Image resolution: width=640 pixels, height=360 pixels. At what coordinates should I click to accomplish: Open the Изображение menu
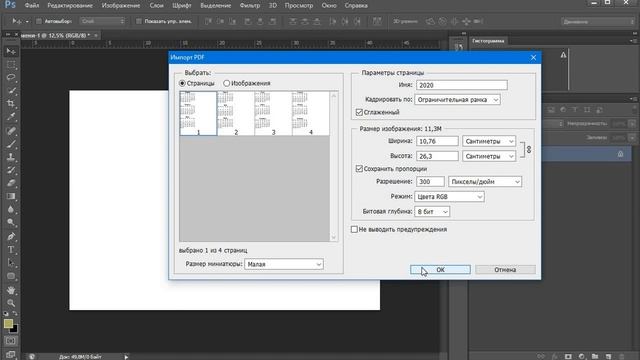pyautogui.click(x=121, y=6)
